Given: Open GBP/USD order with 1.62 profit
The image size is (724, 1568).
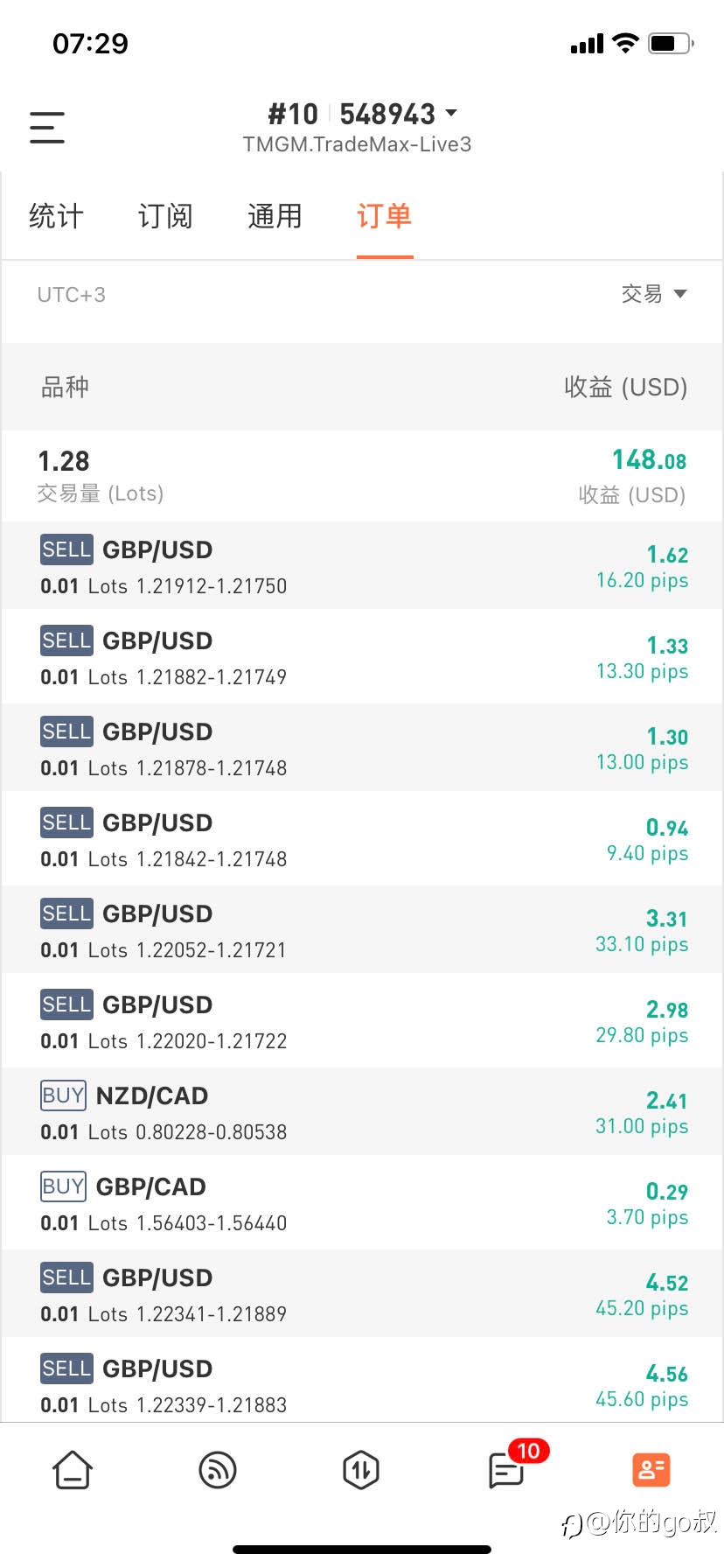Looking at the screenshot, I should click(x=362, y=566).
